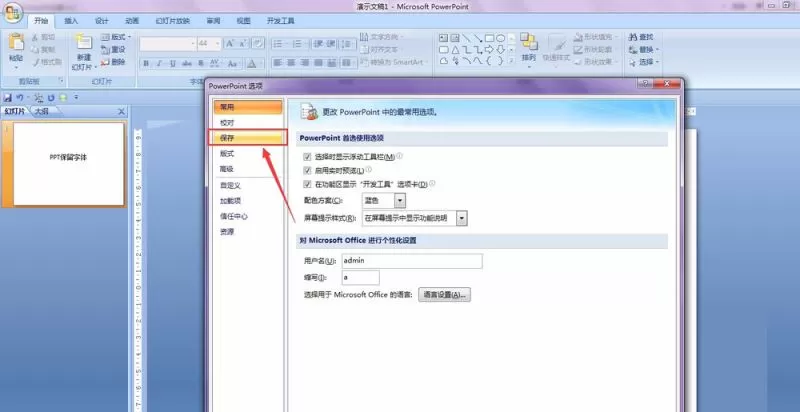
Task: Click the Center text alignment icon
Action: (291, 63)
